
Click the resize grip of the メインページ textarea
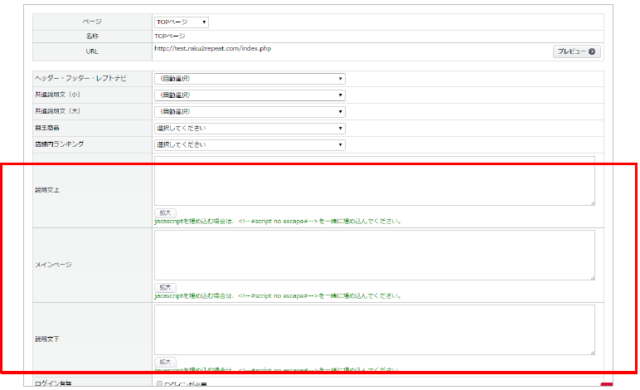point(592,277)
